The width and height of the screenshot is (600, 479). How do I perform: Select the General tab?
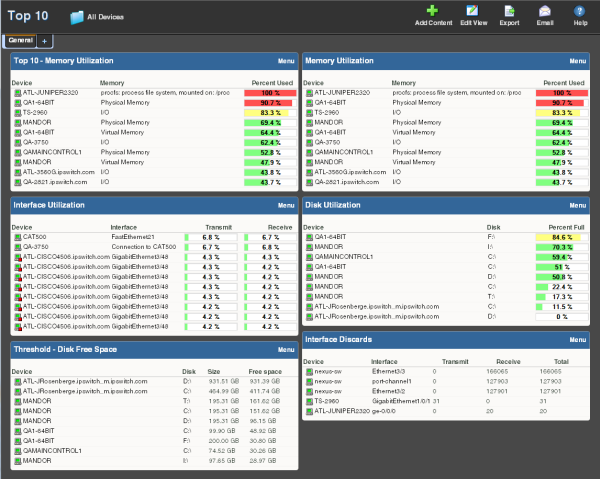(21, 40)
